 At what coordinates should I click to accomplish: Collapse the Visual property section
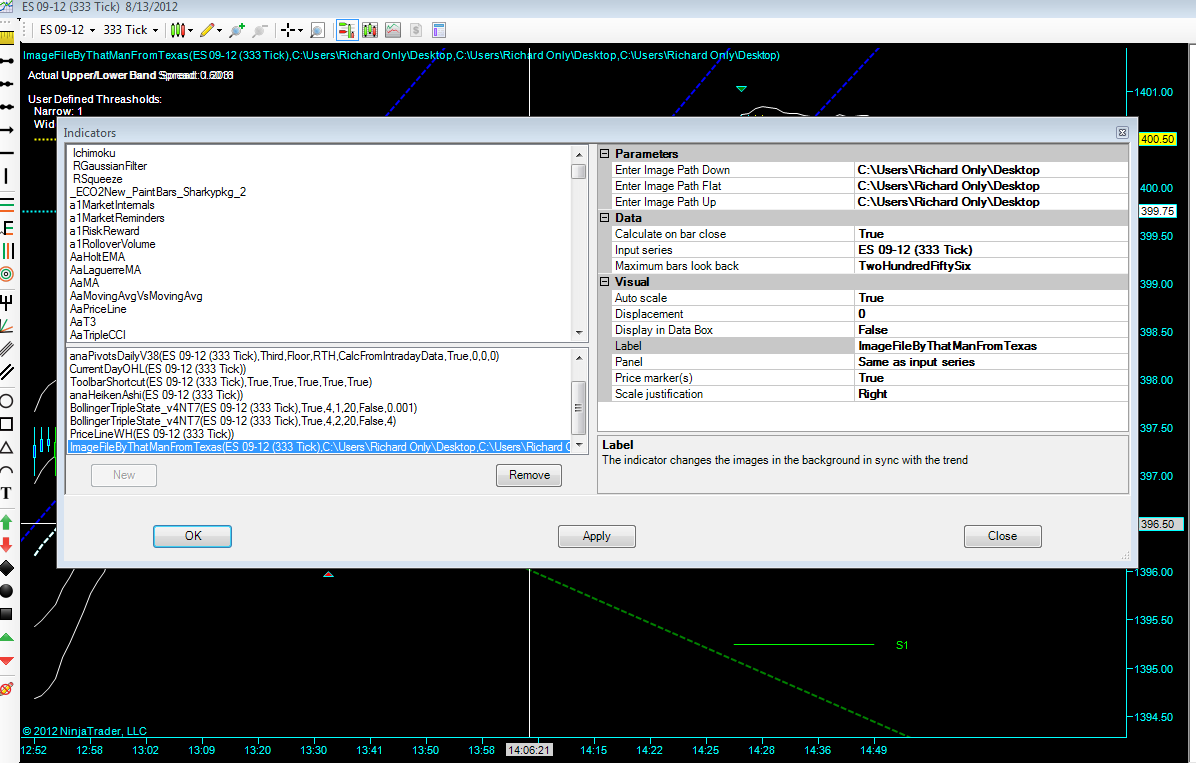pos(605,282)
